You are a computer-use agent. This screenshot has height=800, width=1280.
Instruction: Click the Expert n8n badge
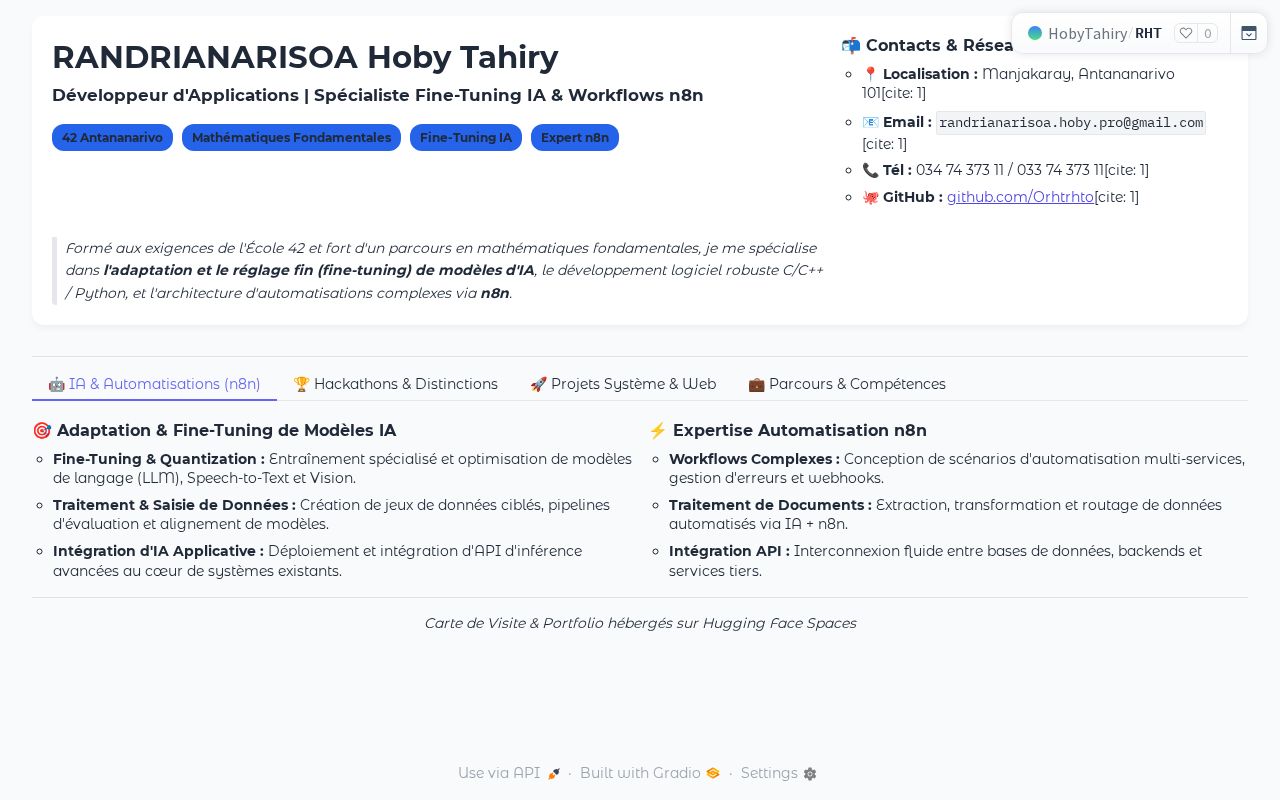pyautogui.click(x=575, y=138)
